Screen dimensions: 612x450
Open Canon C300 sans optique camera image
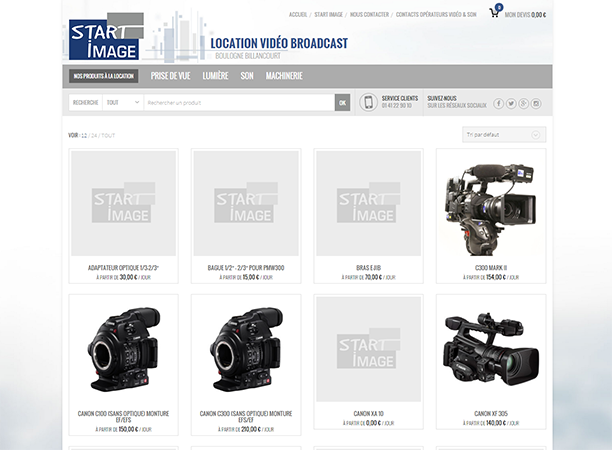246,349
